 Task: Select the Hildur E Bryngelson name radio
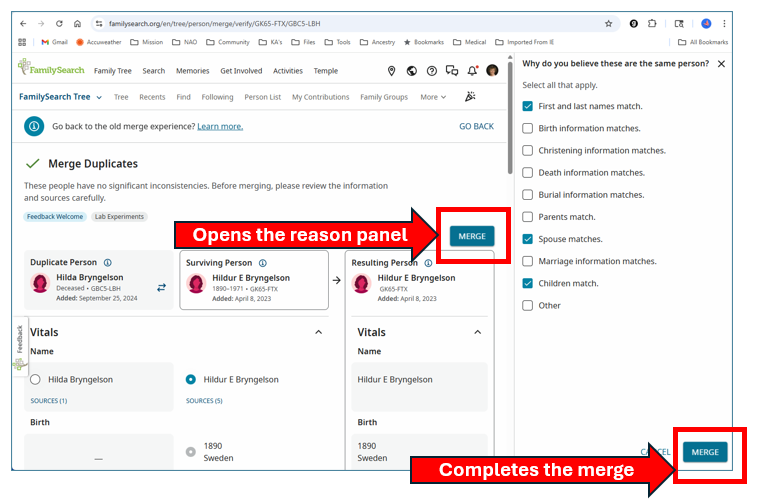191,380
